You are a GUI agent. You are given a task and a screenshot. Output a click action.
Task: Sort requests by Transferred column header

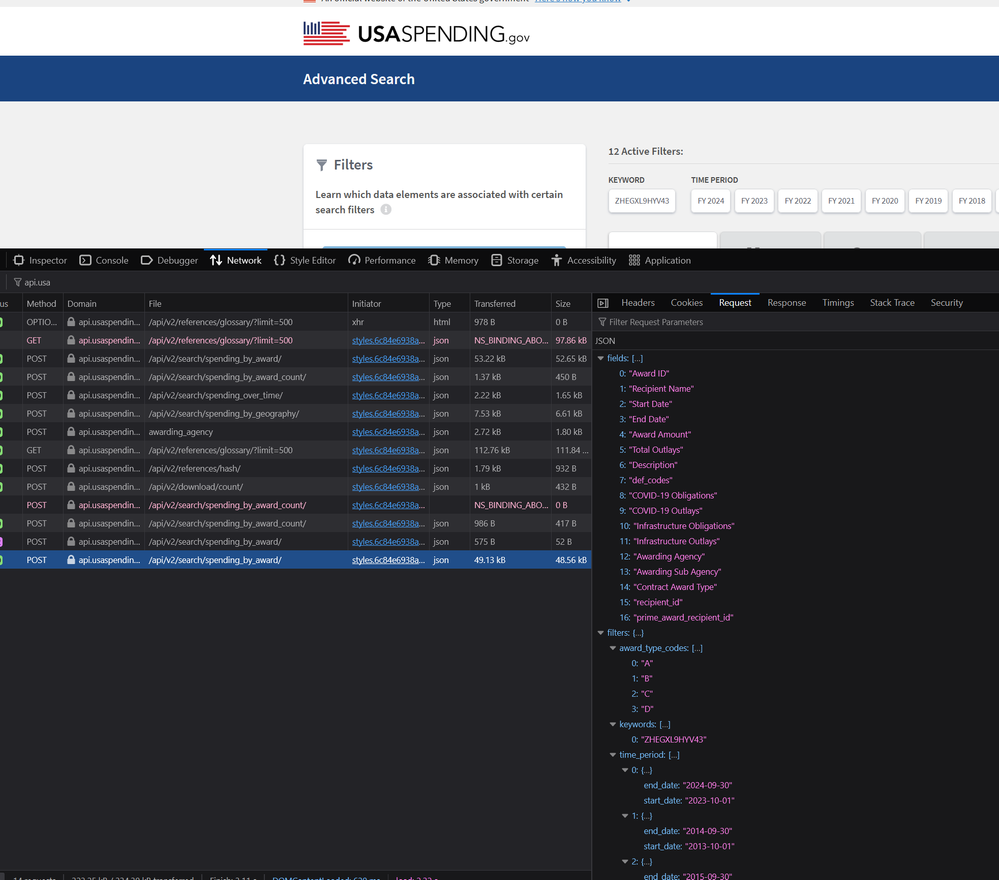[510, 304]
